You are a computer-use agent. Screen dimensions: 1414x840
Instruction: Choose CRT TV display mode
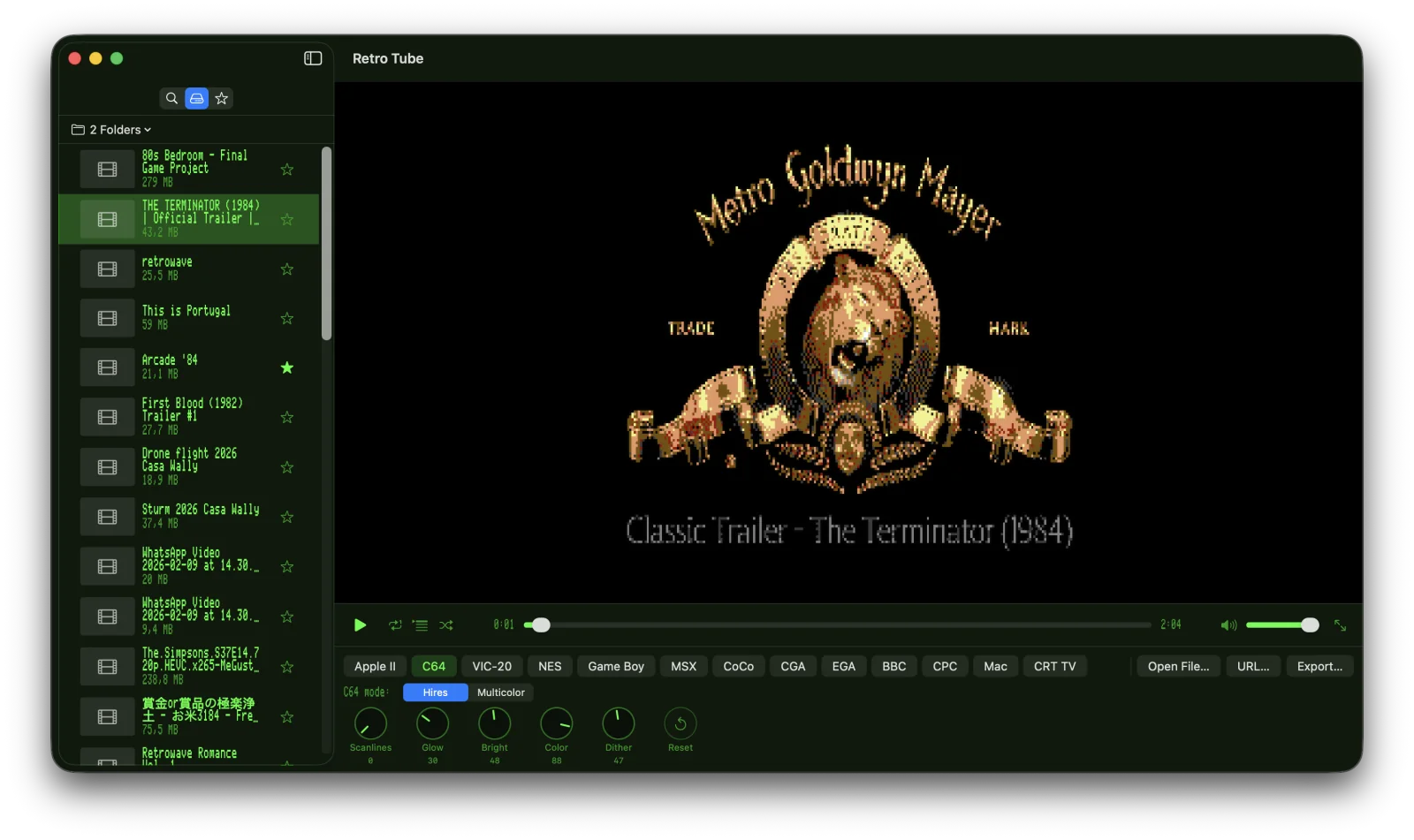tap(1055, 666)
